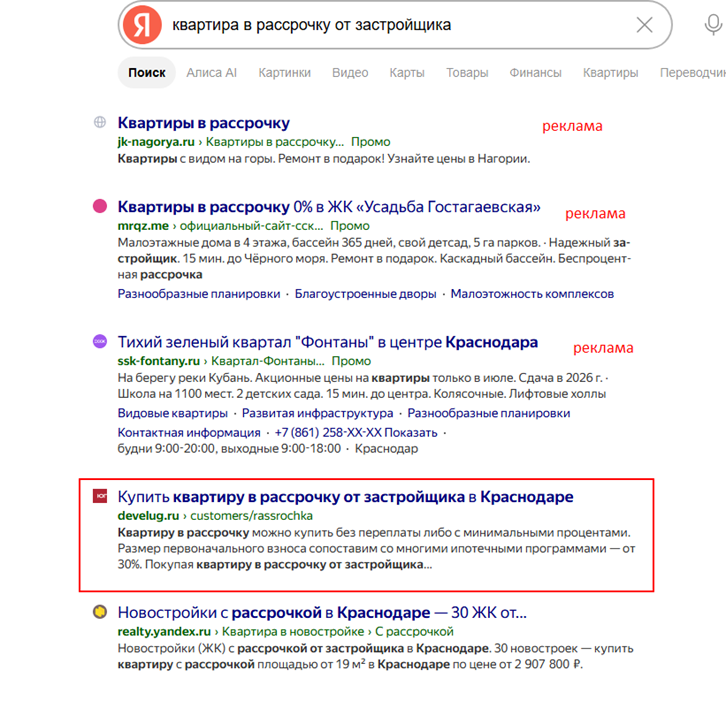This screenshot has height=701, width=726.
Task: Select the Квартиры tab
Action: click(x=610, y=73)
